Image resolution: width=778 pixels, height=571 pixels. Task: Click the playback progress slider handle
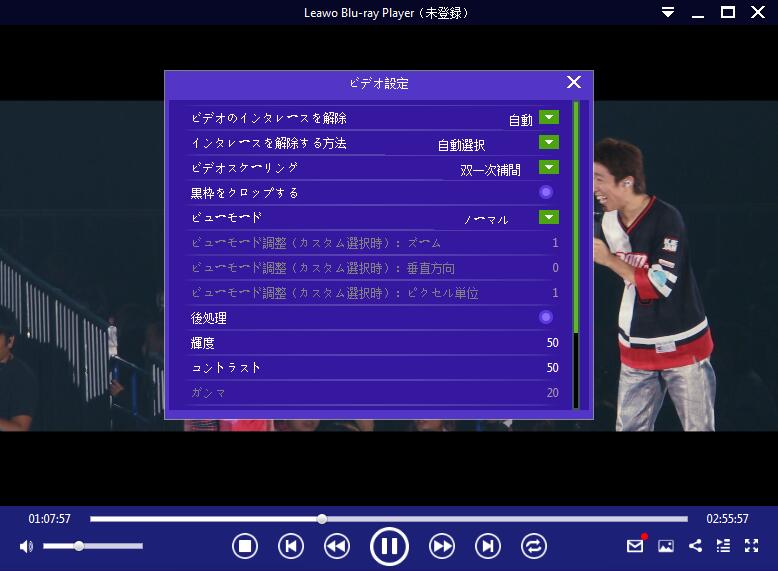pos(322,519)
